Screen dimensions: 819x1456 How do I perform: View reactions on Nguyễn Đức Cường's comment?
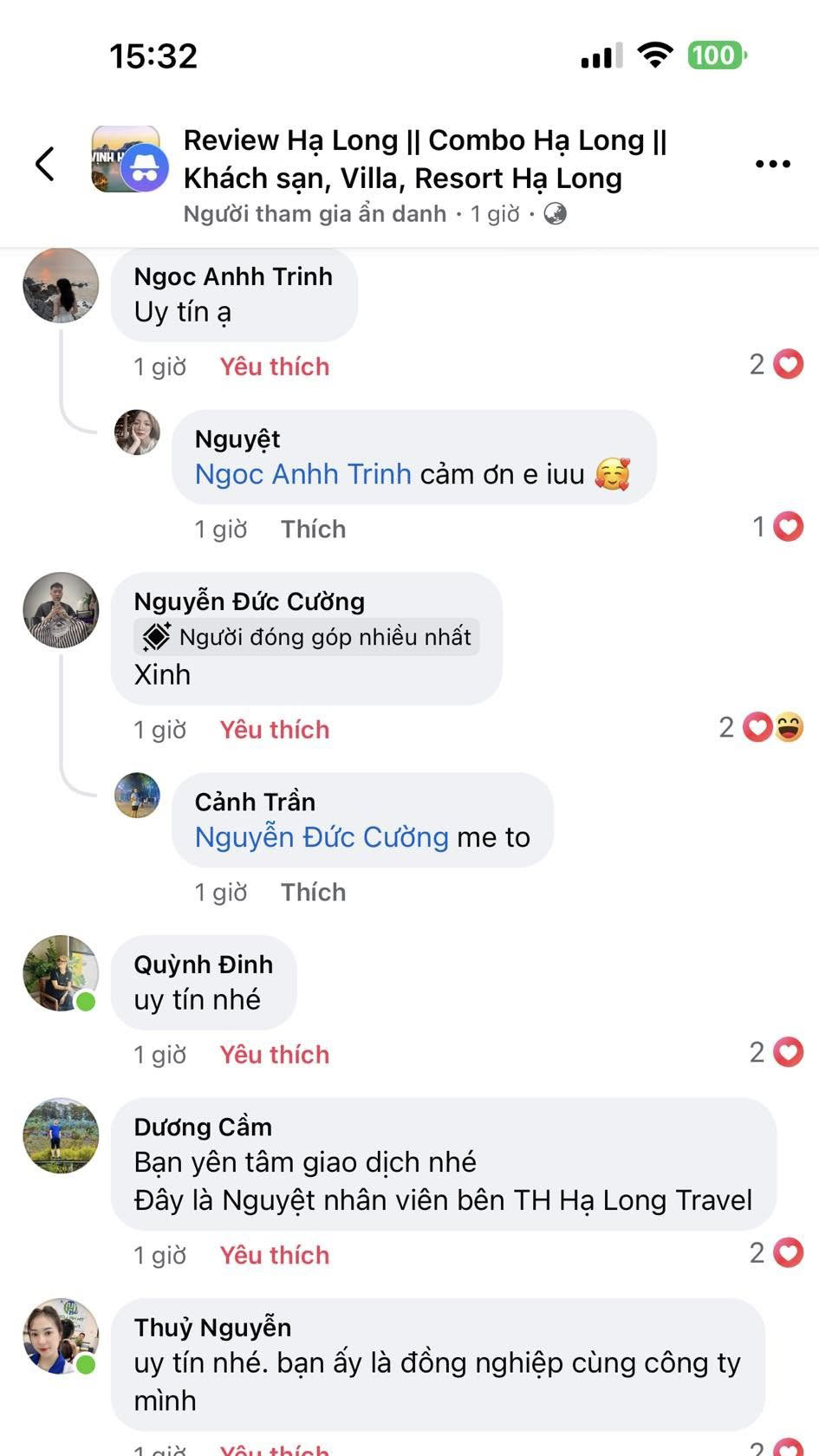(x=761, y=727)
